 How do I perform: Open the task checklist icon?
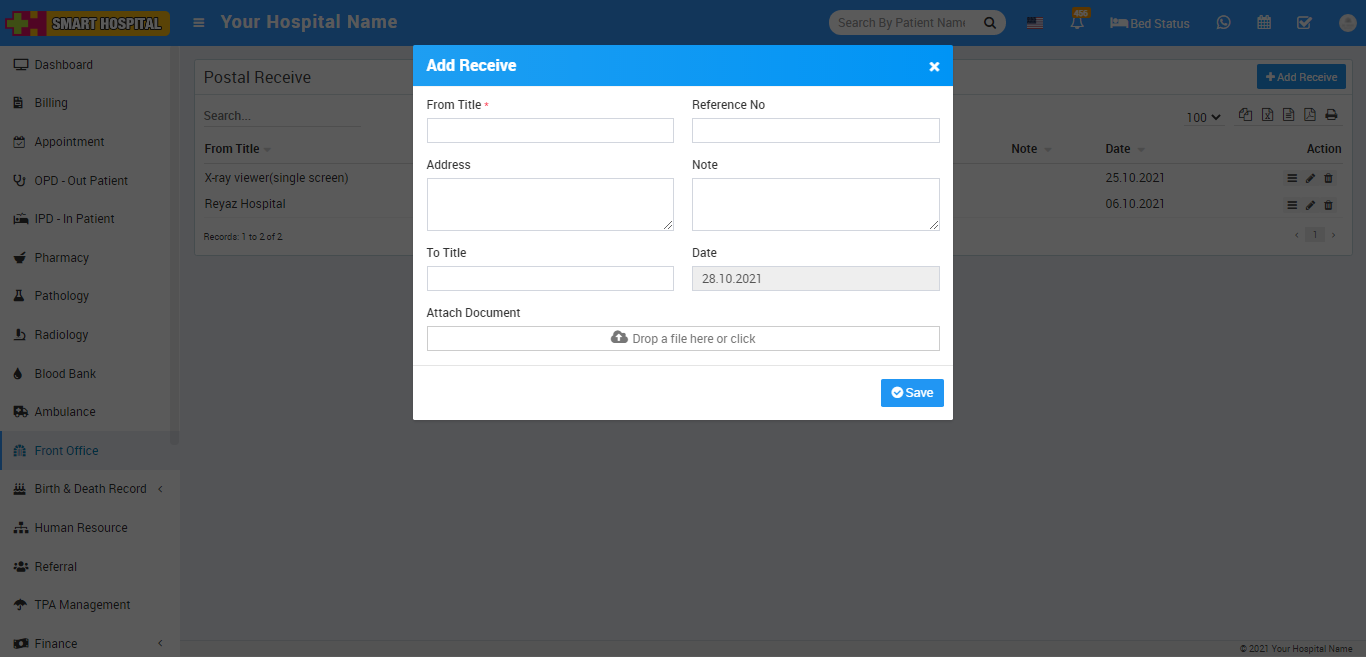click(x=1304, y=23)
